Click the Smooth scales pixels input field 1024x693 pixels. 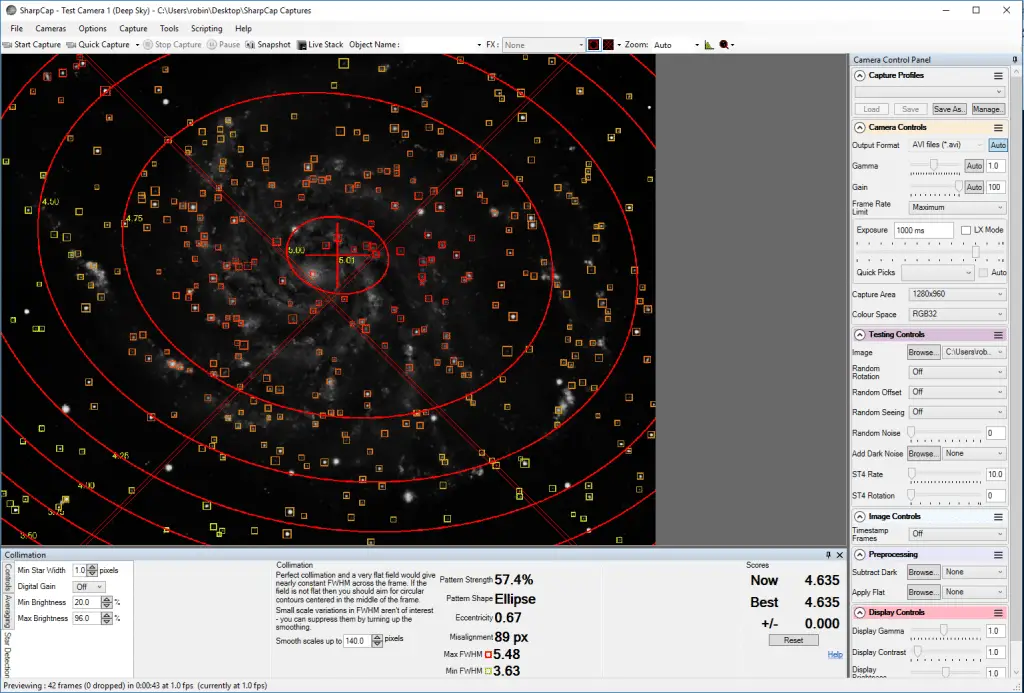[357, 641]
